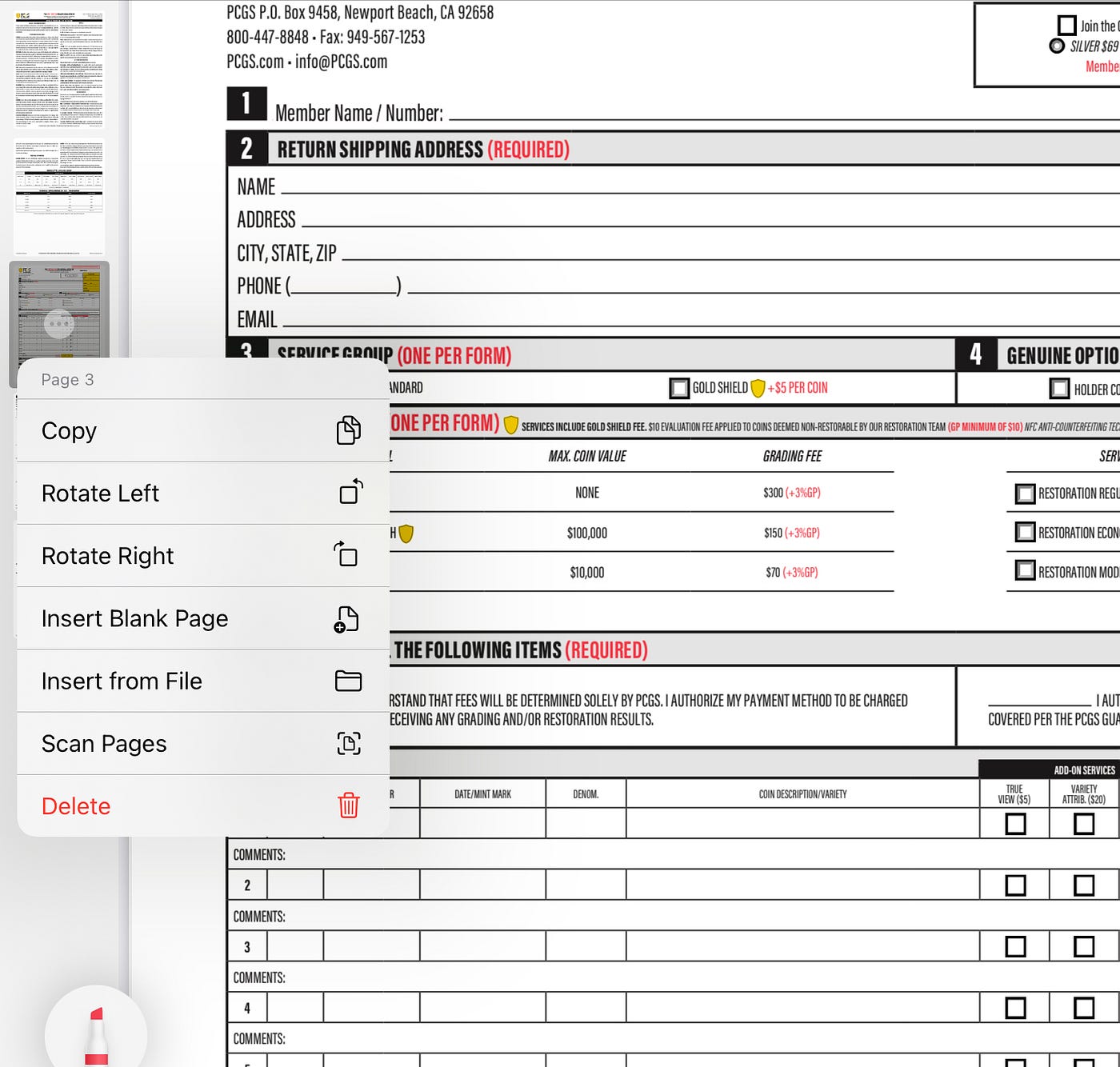This screenshot has height=1067, width=1120.
Task: Click the COMMENTS label above row 2
Action: 259,855
